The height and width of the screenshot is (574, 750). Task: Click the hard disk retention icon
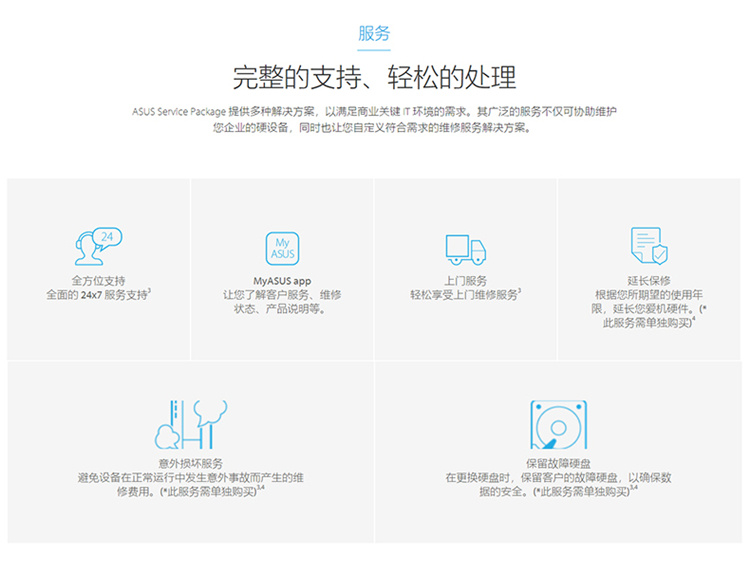[x=558, y=424]
